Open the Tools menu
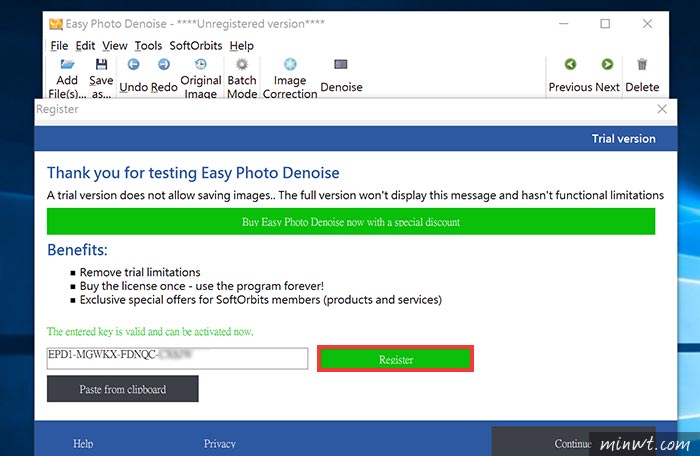The image size is (700, 456). [x=148, y=46]
